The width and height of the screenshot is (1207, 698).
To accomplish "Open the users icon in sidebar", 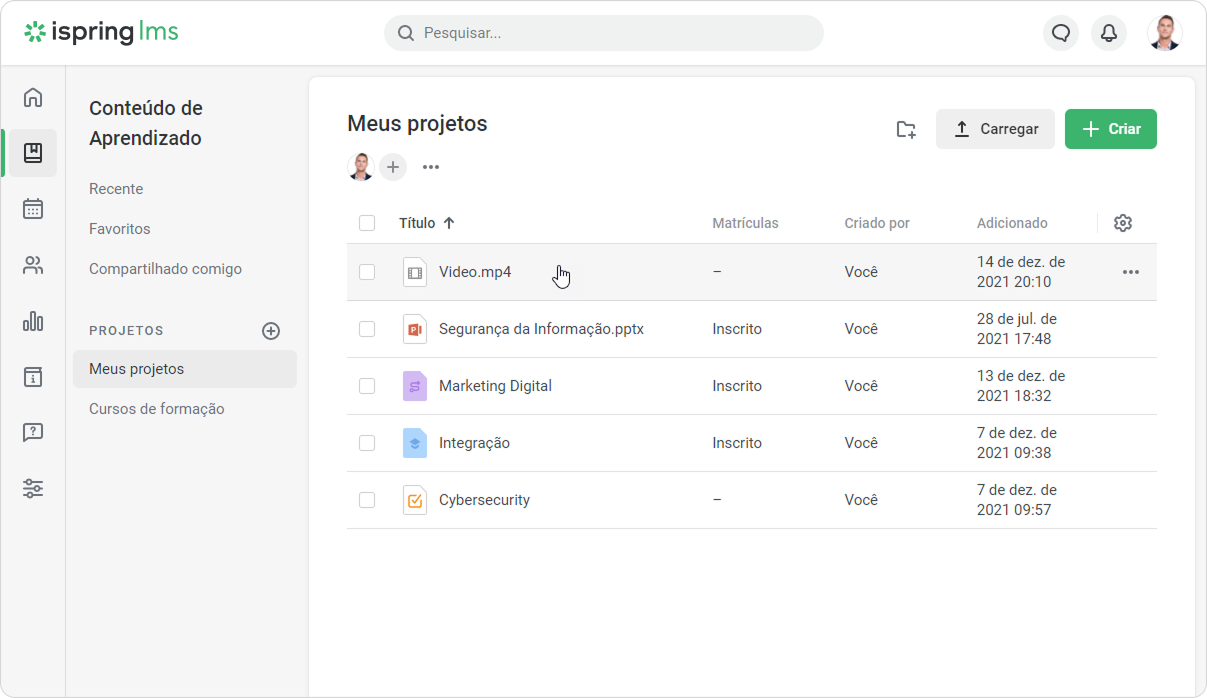I will coord(33,265).
